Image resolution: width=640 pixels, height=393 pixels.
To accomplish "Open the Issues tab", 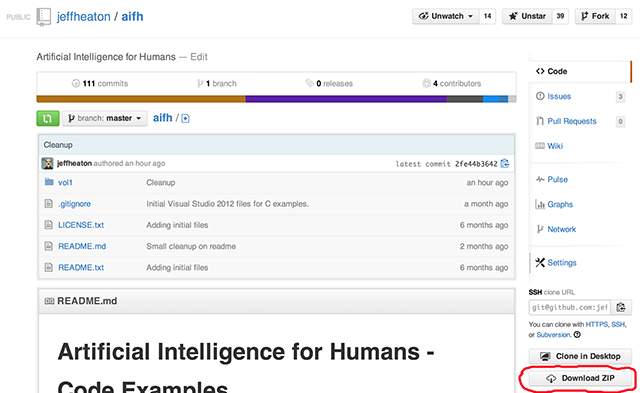I will point(559,96).
